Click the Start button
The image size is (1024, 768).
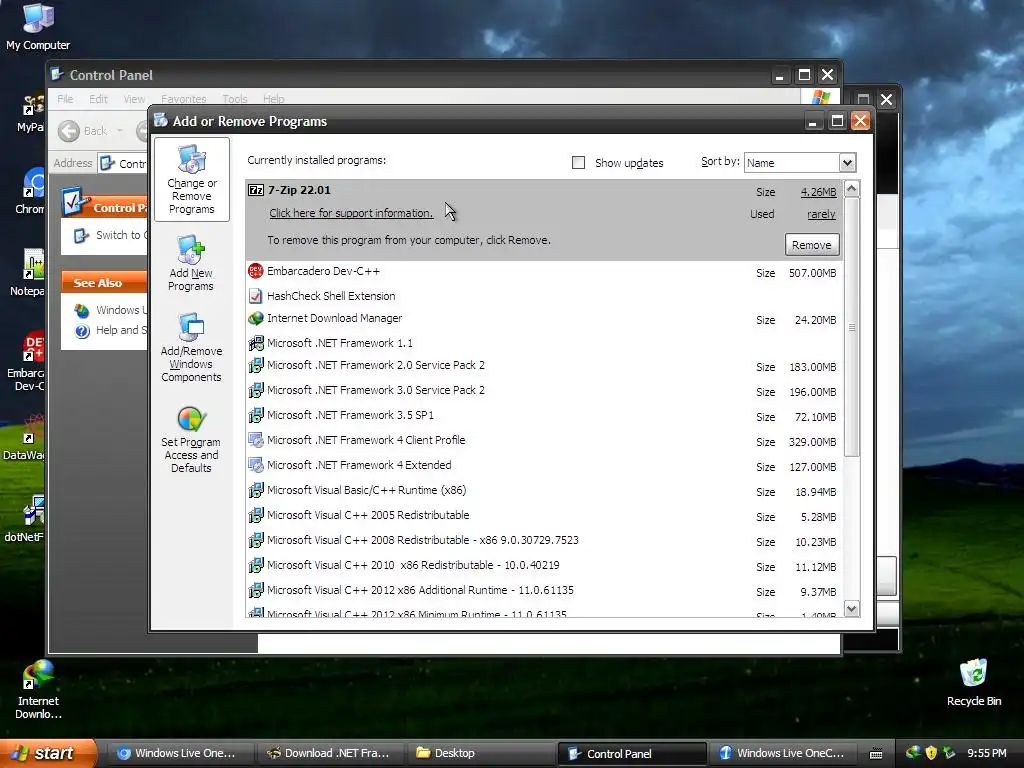pyautogui.click(x=48, y=753)
